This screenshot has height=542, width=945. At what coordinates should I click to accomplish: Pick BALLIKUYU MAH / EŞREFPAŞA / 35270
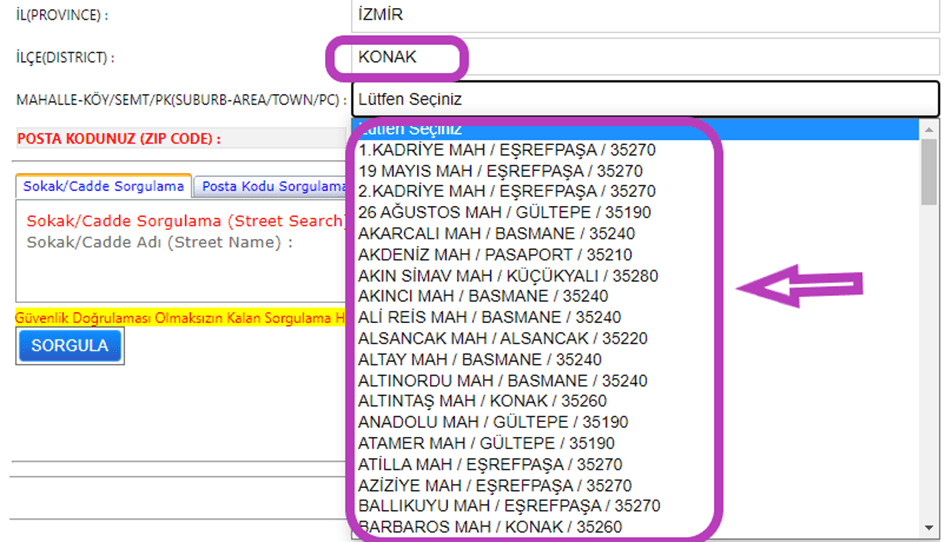pyautogui.click(x=509, y=506)
